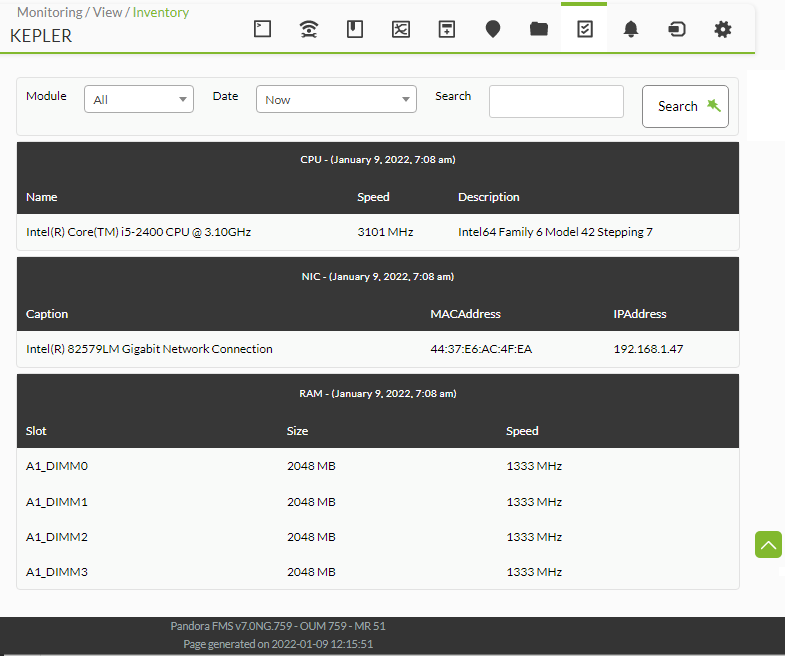Click the A1_DIMM1 slot row
Screen dimensions: 785x656
click(378, 502)
